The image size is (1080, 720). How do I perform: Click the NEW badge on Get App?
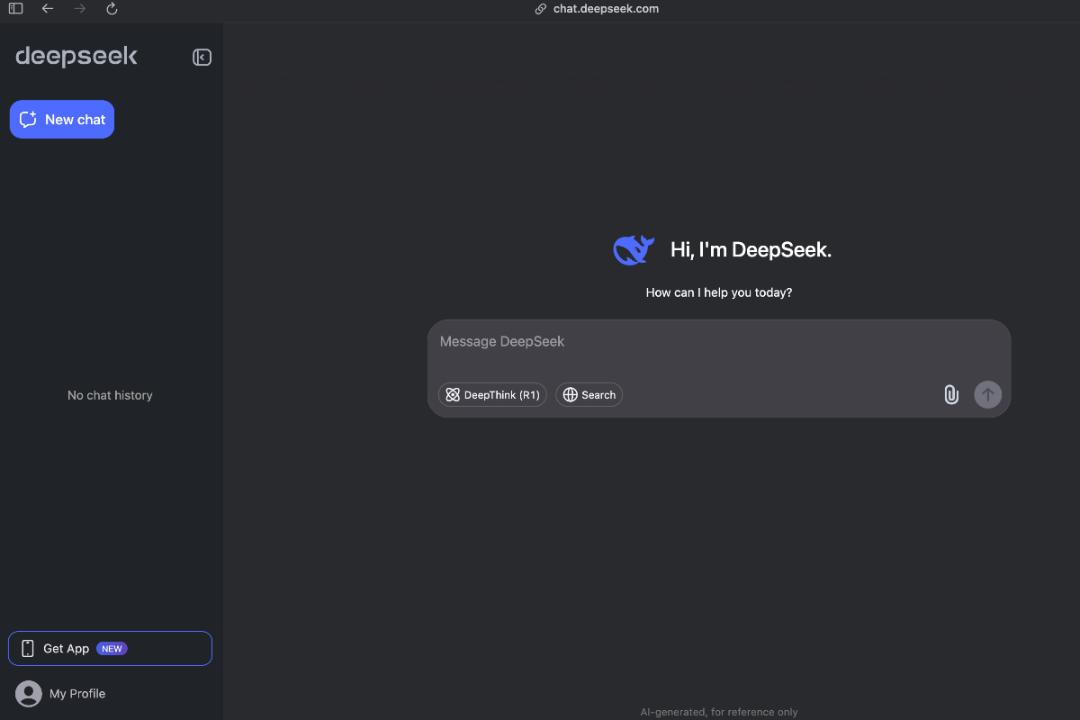[112, 648]
